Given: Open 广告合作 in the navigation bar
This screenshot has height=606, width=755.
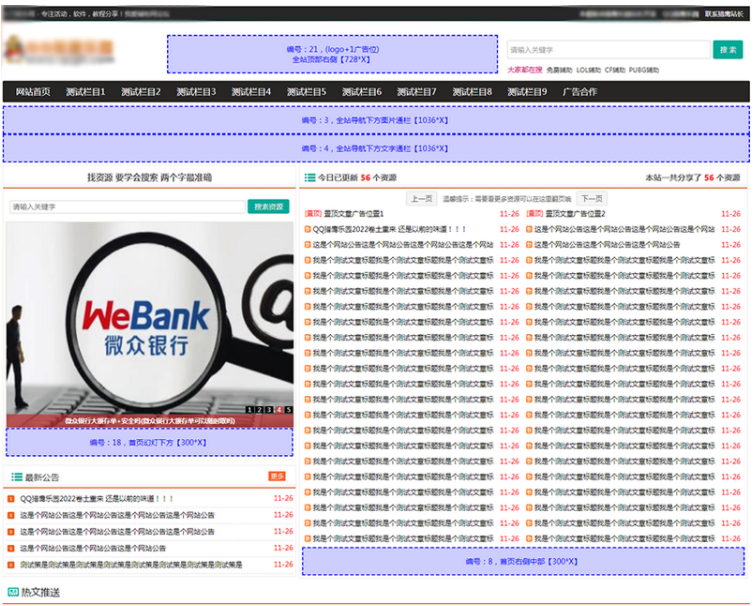Looking at the screenshot, I should (x=580, y=92).
